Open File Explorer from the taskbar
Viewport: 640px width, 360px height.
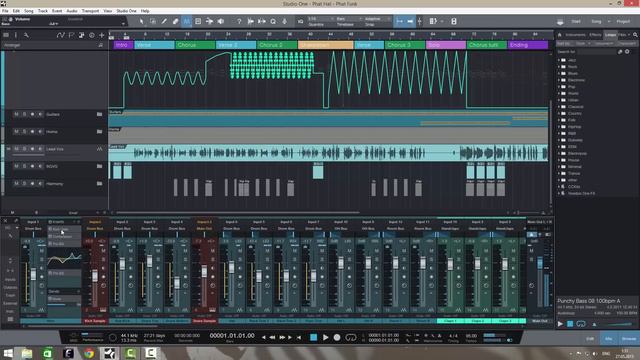pyautogui.click(x=27, y=353)
